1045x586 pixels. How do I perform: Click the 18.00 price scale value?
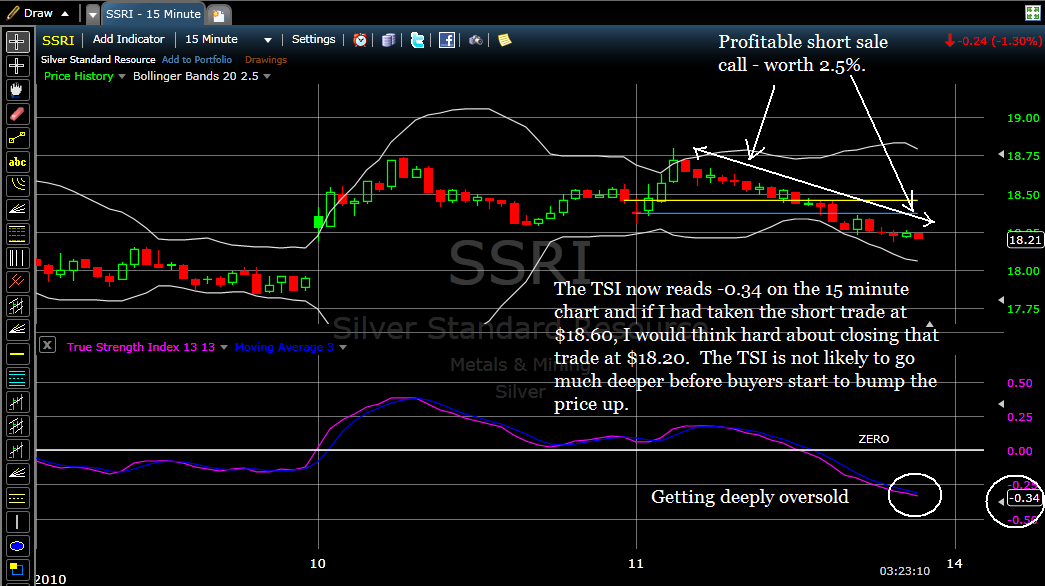point(1023,271)
